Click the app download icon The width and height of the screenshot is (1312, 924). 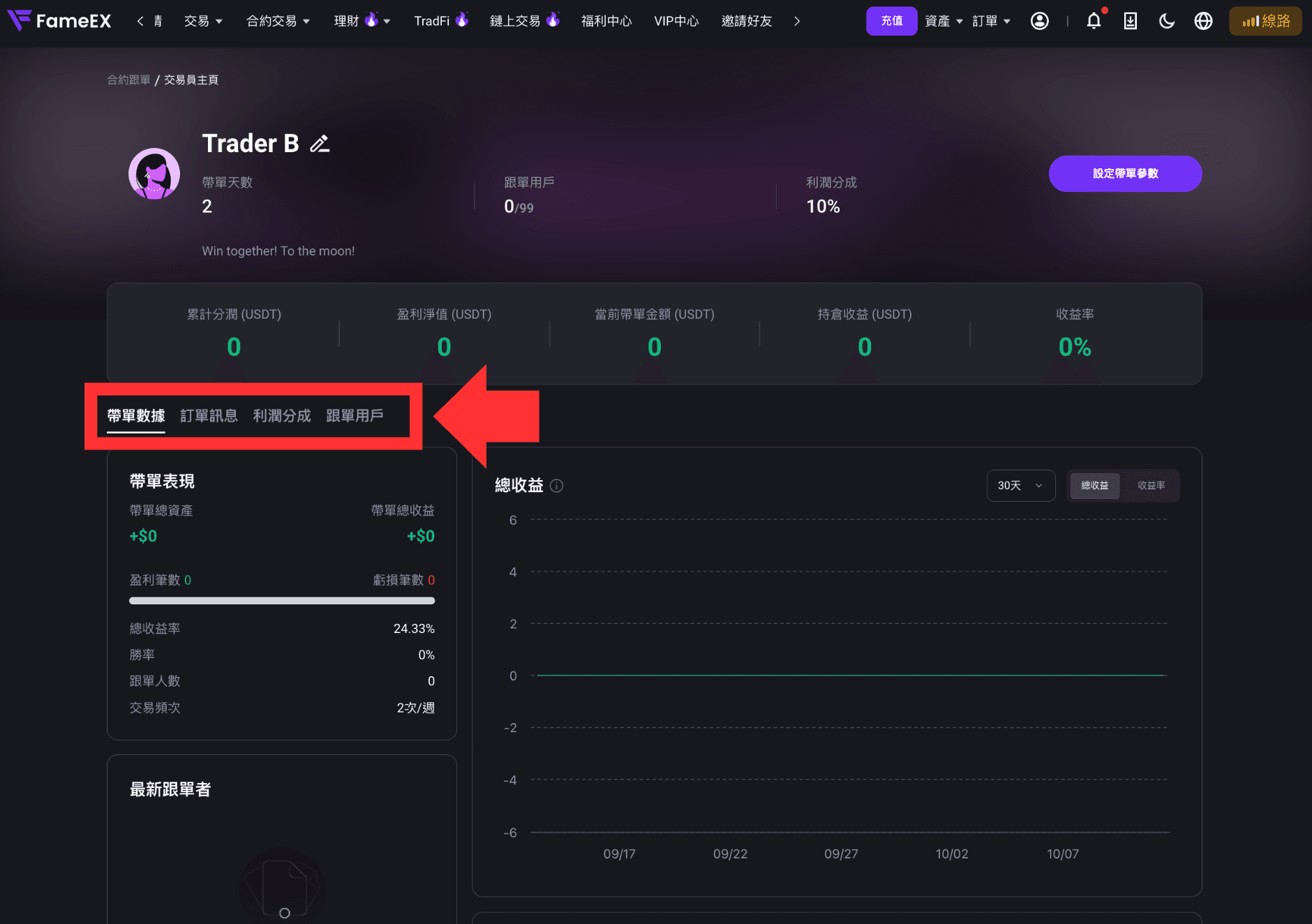(1131, 21)
